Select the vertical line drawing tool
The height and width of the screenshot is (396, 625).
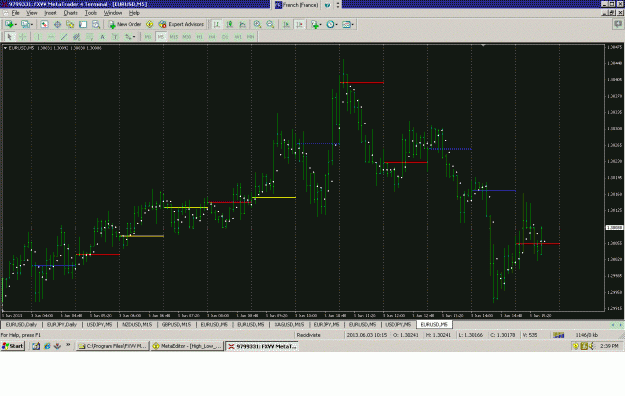38,37
